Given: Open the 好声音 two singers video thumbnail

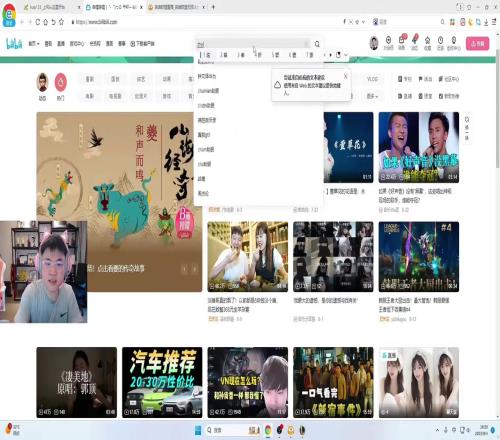Looking at the screenshot, I should point(419,147).
